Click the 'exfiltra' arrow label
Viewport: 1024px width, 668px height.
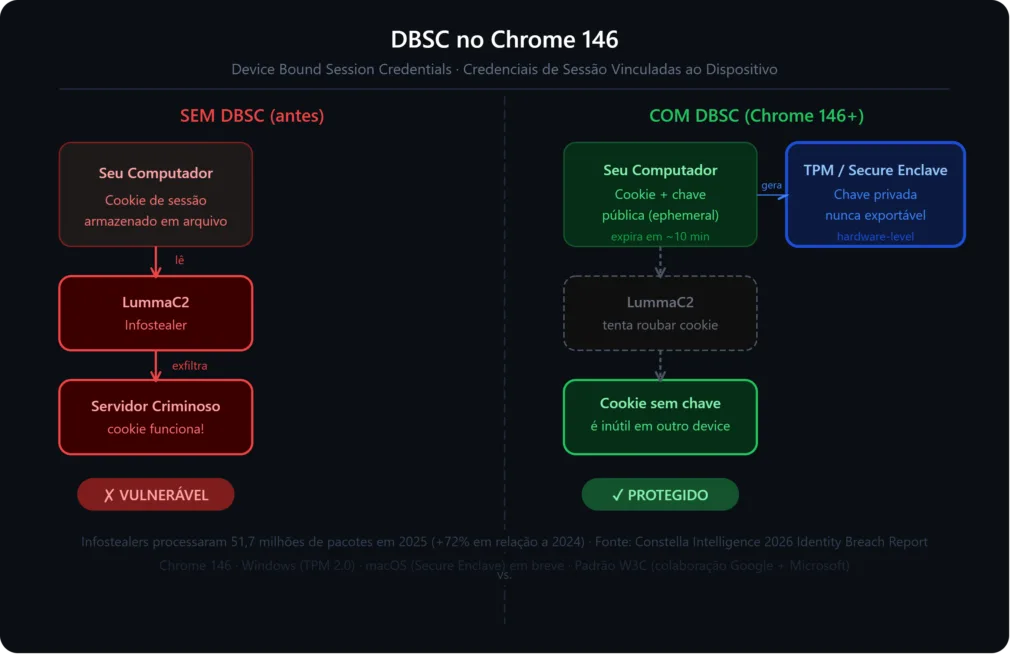tap(189, 366)
